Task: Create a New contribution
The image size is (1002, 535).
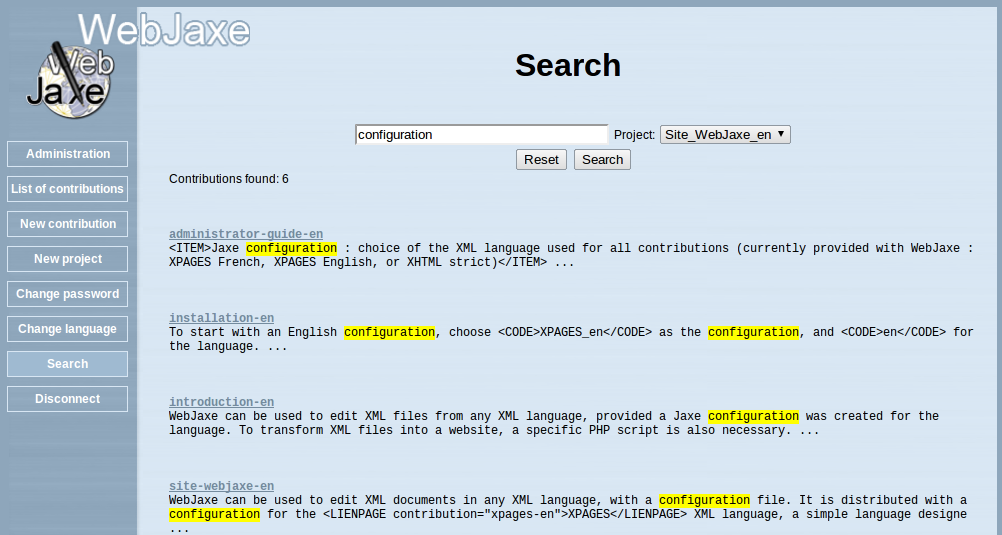Action: [68, 224]
